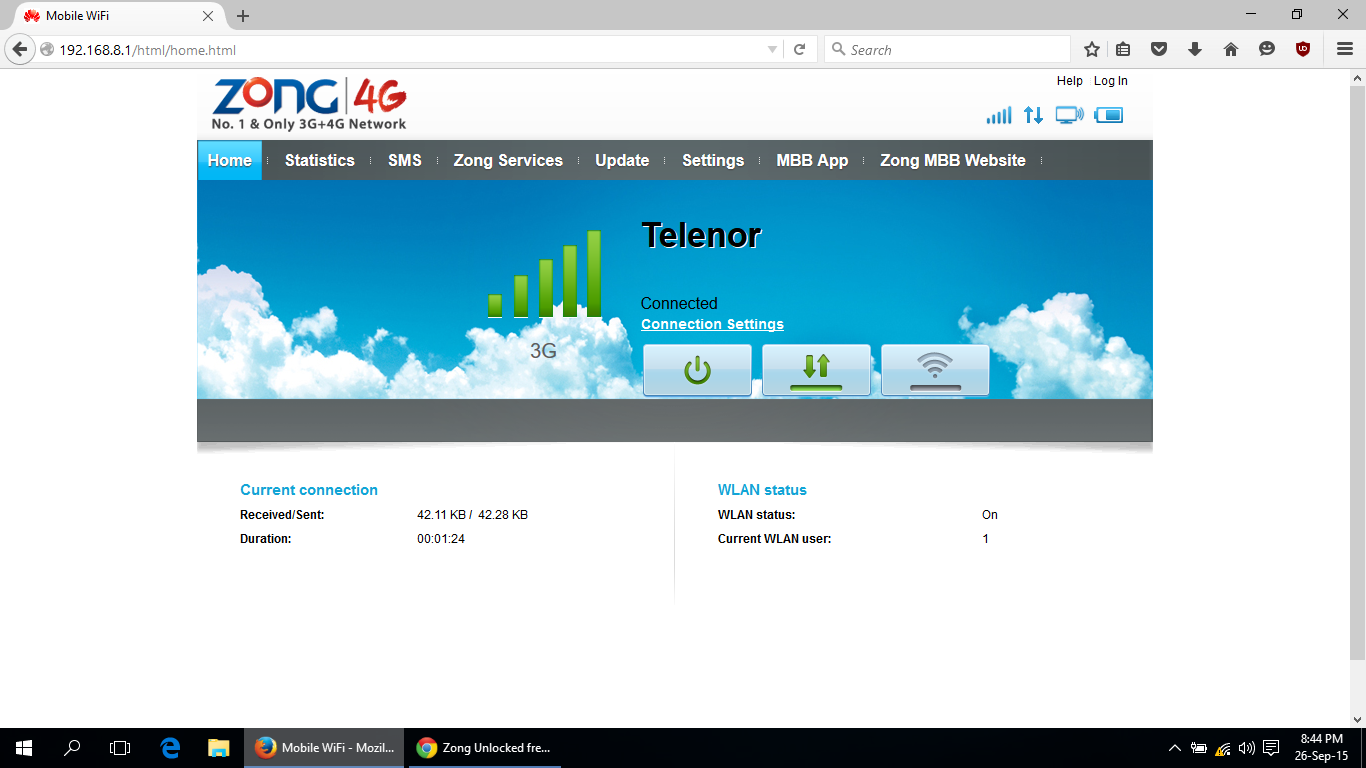The width and height of the screenshot is (1366, 768).
Task: Open the address bar history dropdown arrow
Action: point(772,50)
